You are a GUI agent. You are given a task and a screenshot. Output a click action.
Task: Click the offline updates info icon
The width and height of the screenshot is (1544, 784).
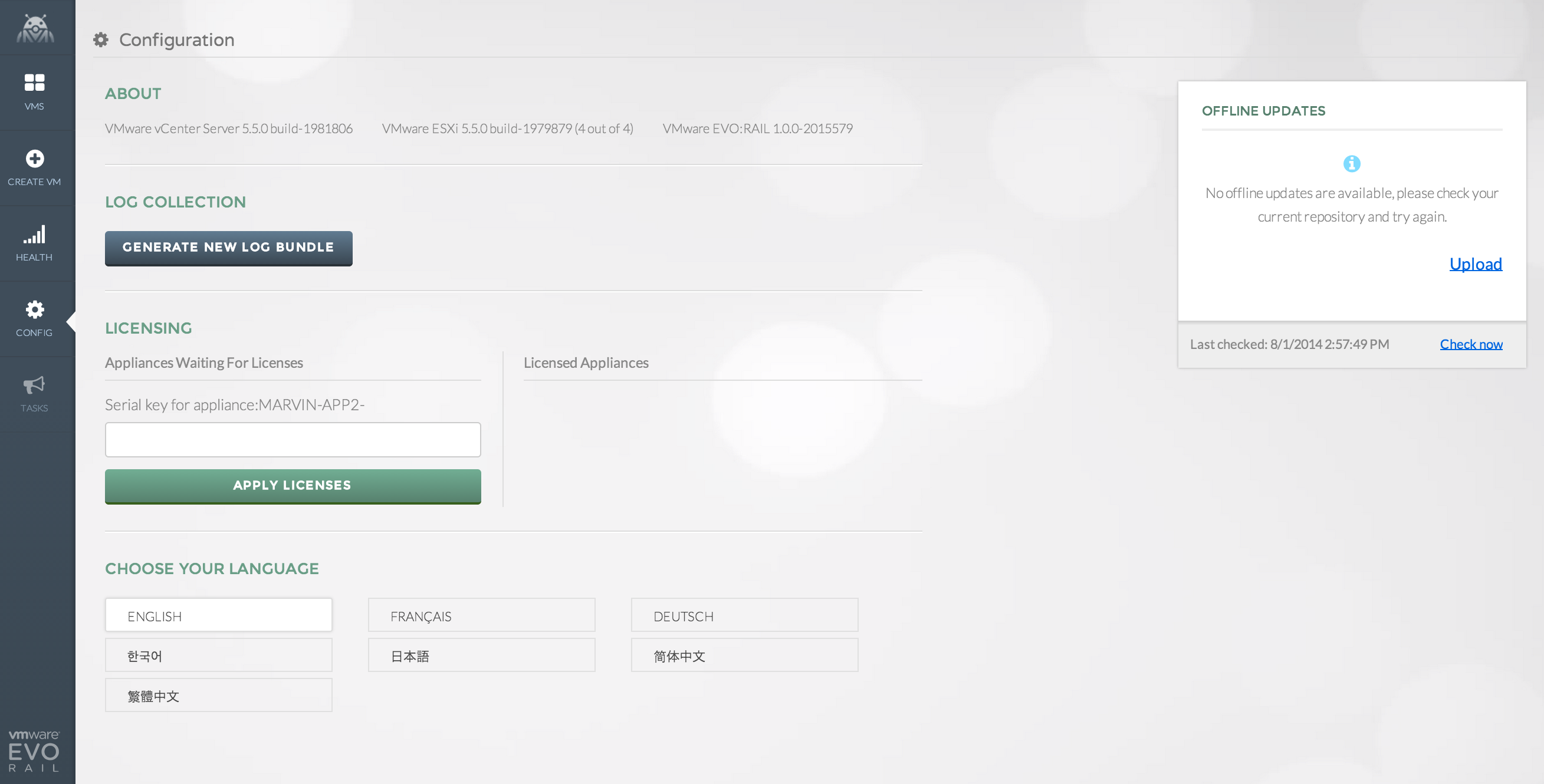coord(1352,163)
